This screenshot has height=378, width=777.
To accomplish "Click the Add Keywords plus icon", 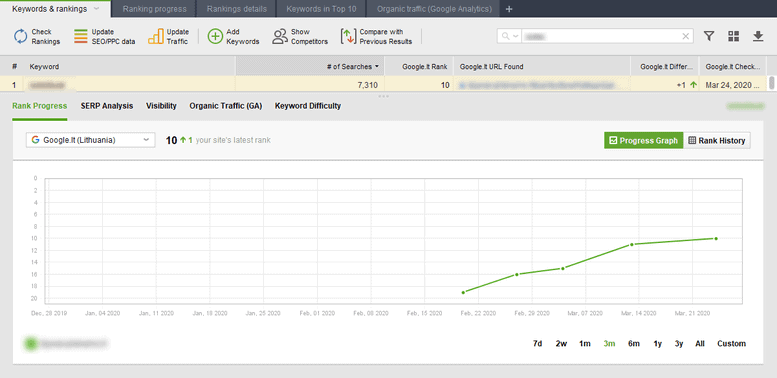I will click(215, 37).
